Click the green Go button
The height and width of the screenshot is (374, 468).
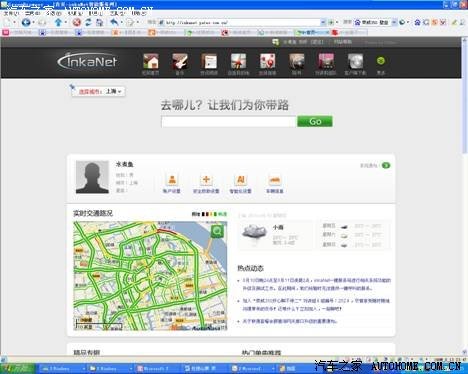pos(315,121)
